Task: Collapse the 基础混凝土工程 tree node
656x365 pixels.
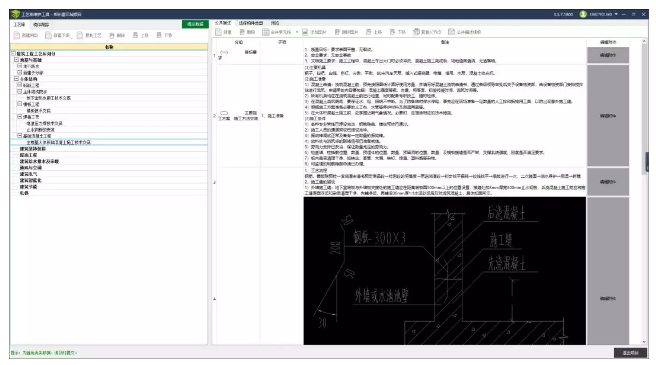Action: 19,136
